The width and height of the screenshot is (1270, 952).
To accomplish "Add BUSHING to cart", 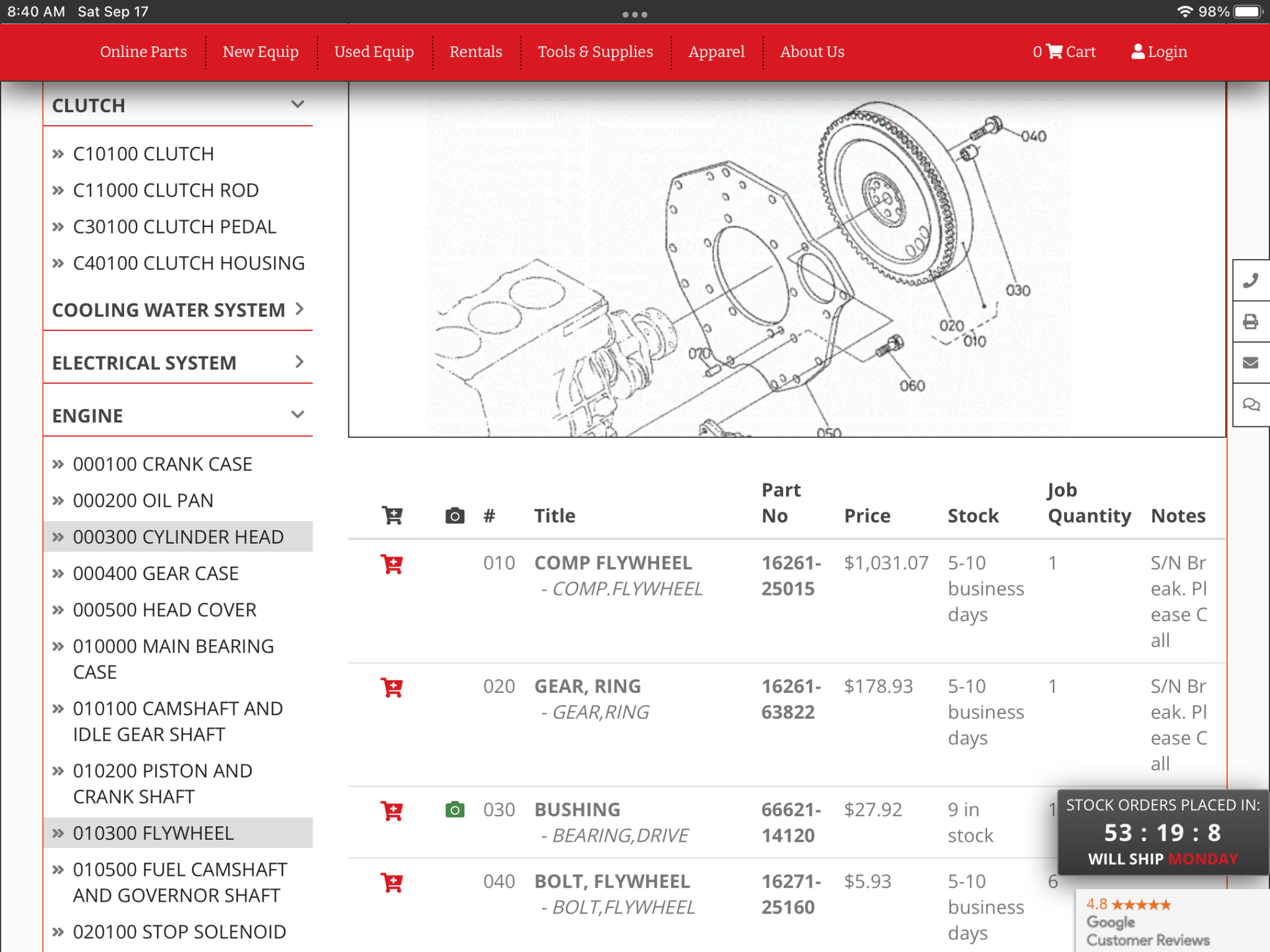I will pos(392,811).
